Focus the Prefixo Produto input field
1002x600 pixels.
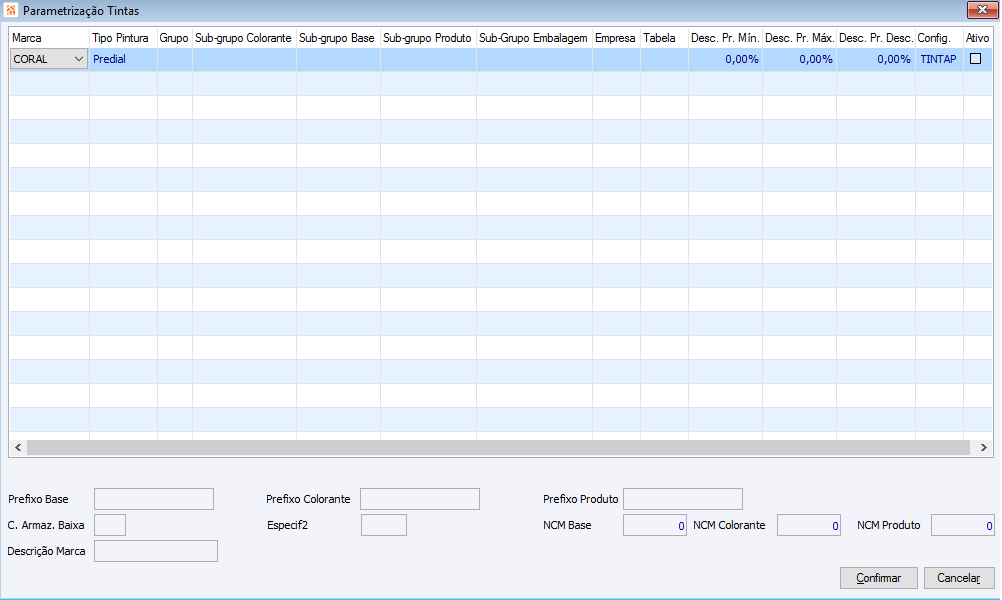pos(683,499)
